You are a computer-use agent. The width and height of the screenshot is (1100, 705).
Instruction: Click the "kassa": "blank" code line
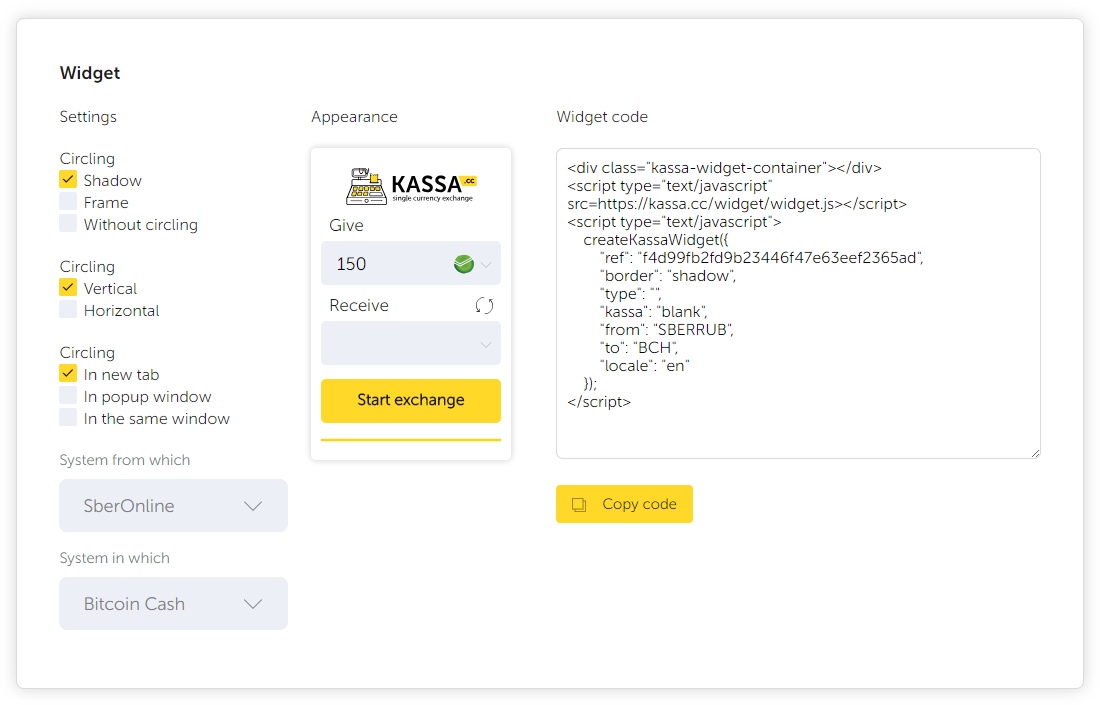point(654,312)
